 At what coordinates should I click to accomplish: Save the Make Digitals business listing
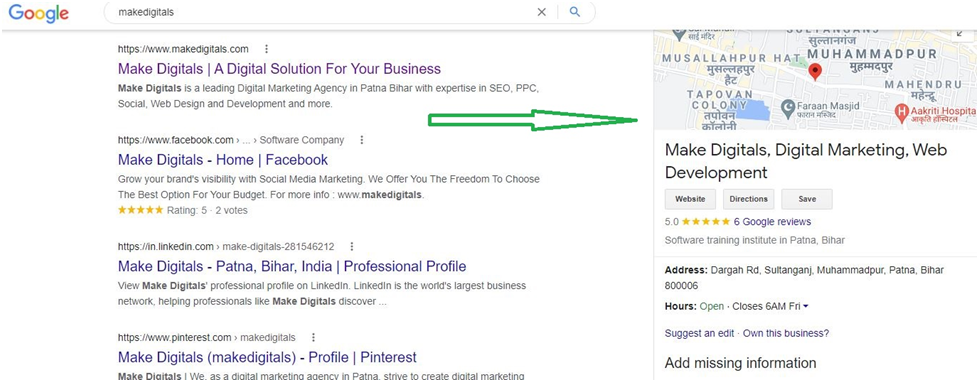[x=807, y=199]
